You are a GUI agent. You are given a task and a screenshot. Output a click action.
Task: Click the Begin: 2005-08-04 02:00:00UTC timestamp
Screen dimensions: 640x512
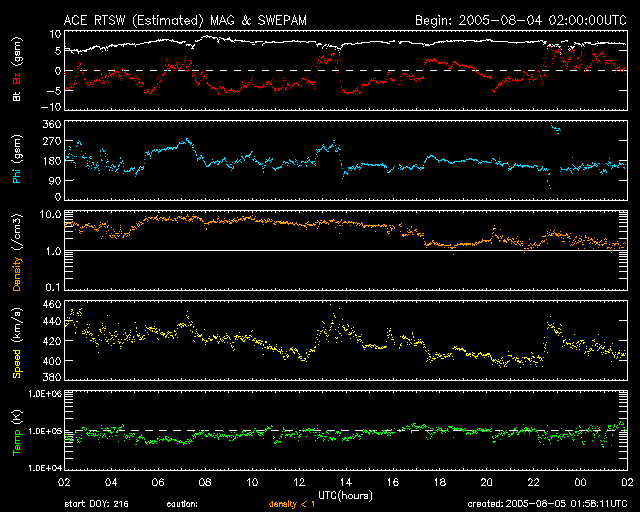coord(521,20)
